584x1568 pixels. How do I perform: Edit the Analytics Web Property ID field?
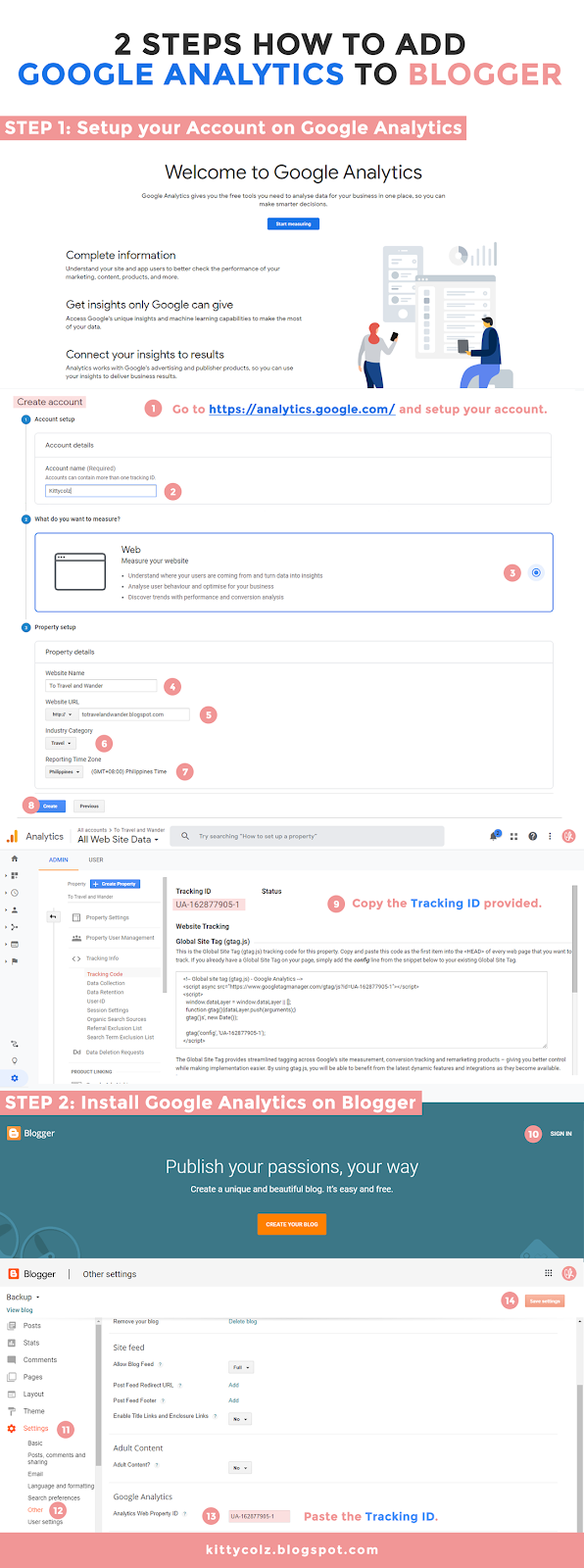[x=259, y=1516]
